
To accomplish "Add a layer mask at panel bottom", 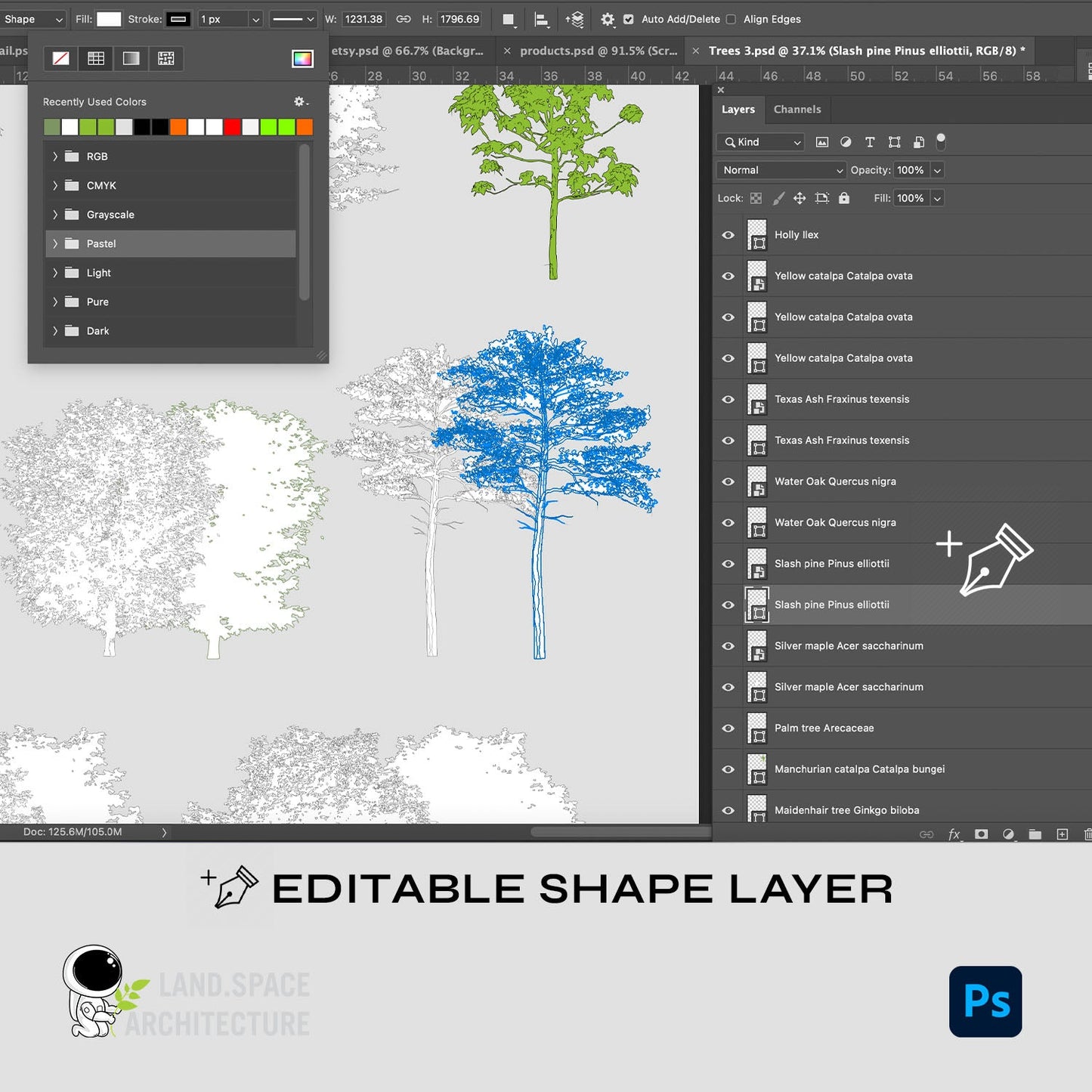I will [x=981, y=834].
